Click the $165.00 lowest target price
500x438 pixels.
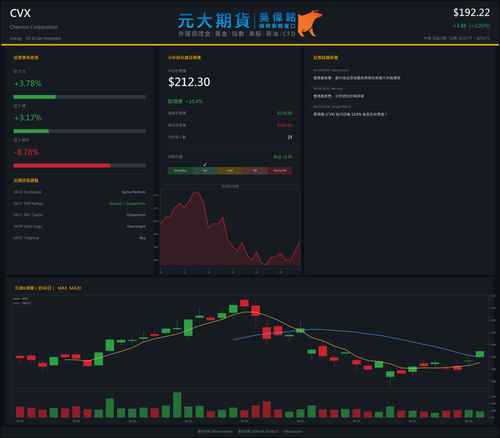click(285, 125)
